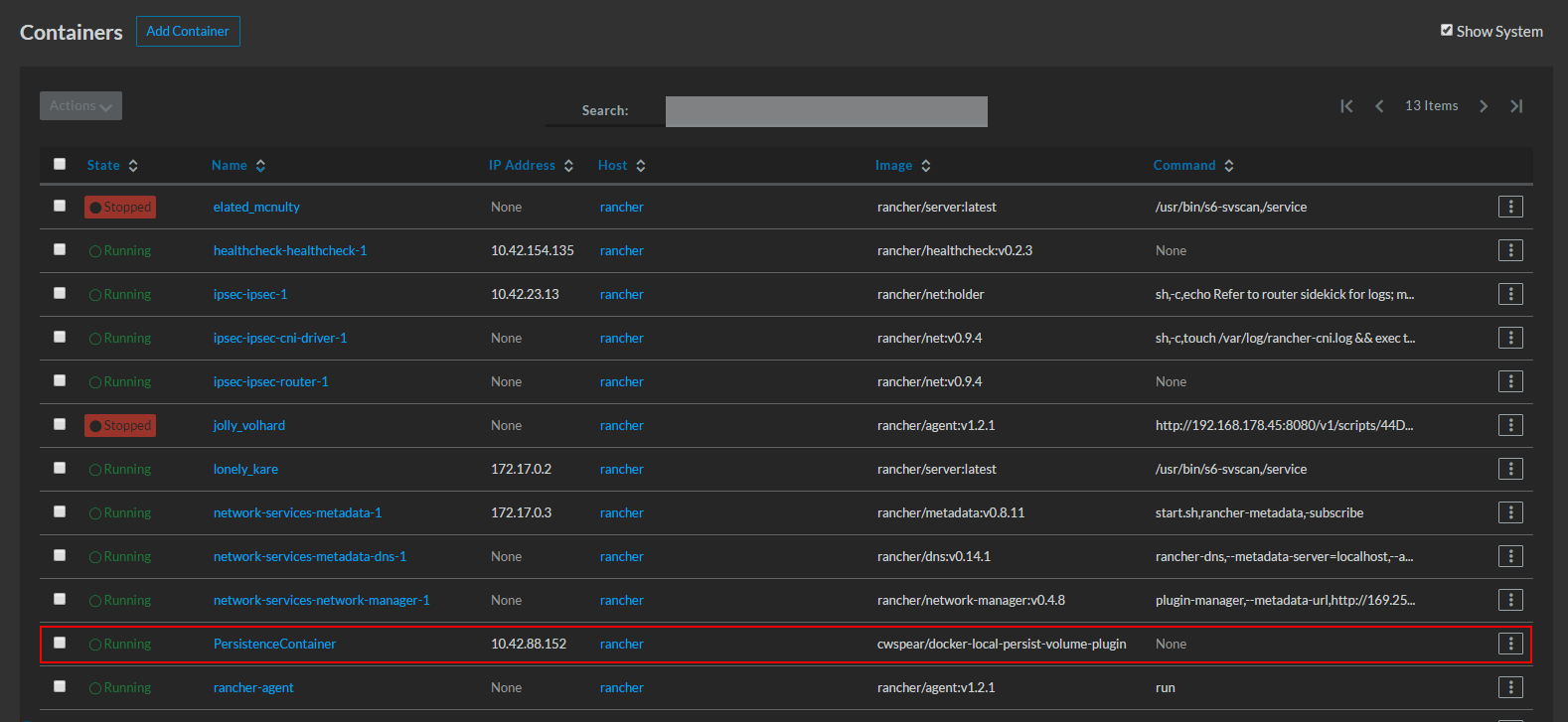Image resolution: width=1568 pixels, height=722 pixels.
Task: Open the lonely_kare container link
Action: pos(245,469)
